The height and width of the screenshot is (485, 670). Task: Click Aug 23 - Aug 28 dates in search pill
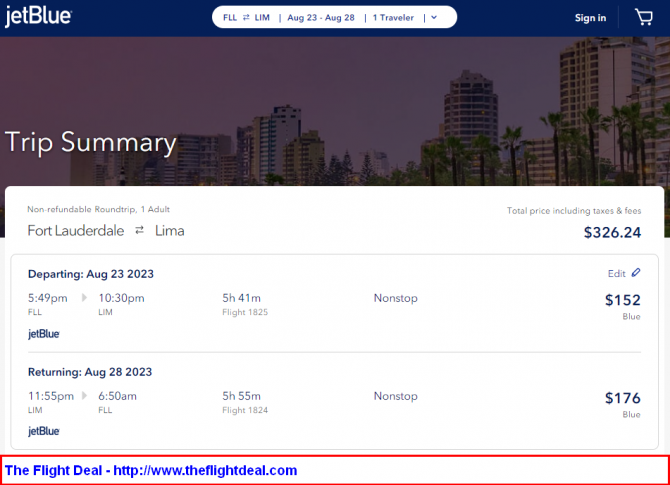(x=321, y=18)
